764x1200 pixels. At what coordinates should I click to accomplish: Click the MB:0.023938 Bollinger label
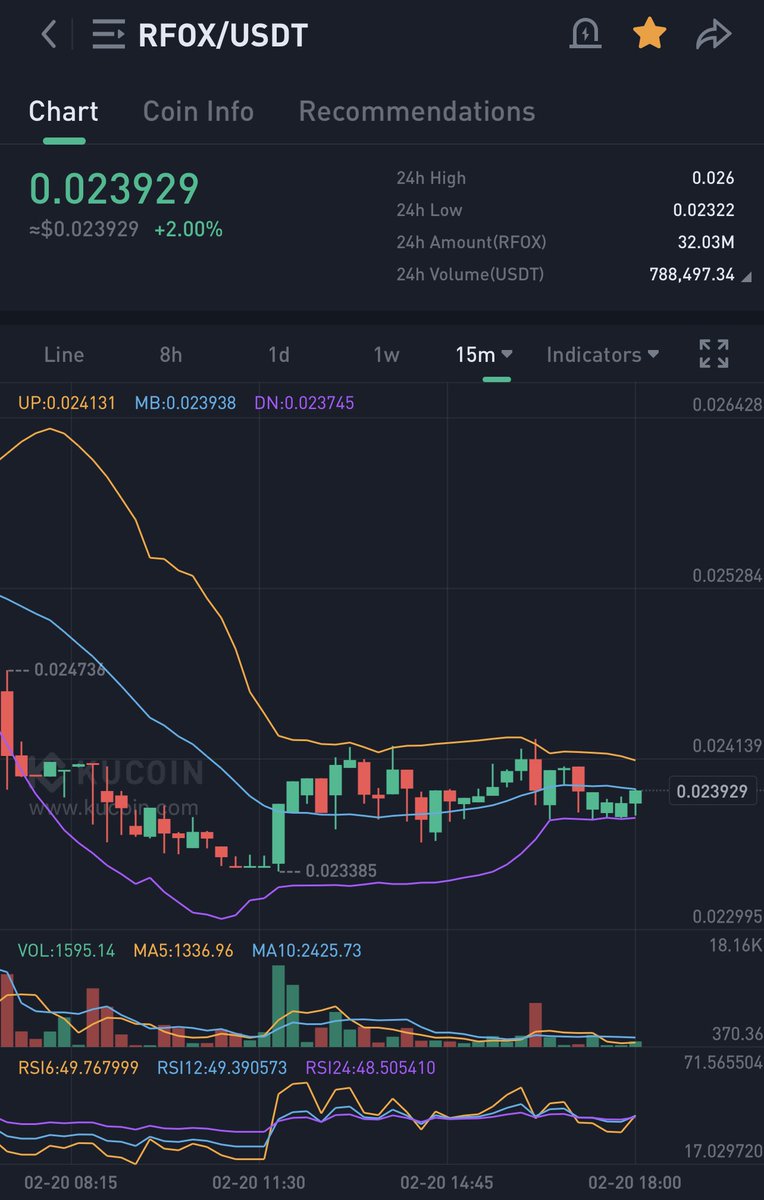click(185, 403)
